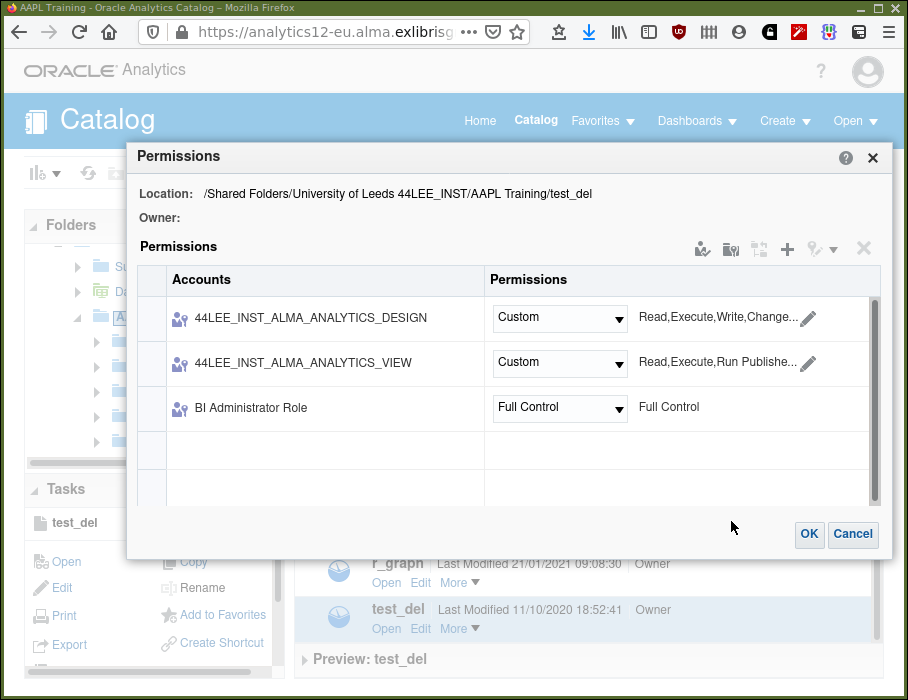Click the Permissions column header
This screenshot has height=700, width=908.
(682, 280)
